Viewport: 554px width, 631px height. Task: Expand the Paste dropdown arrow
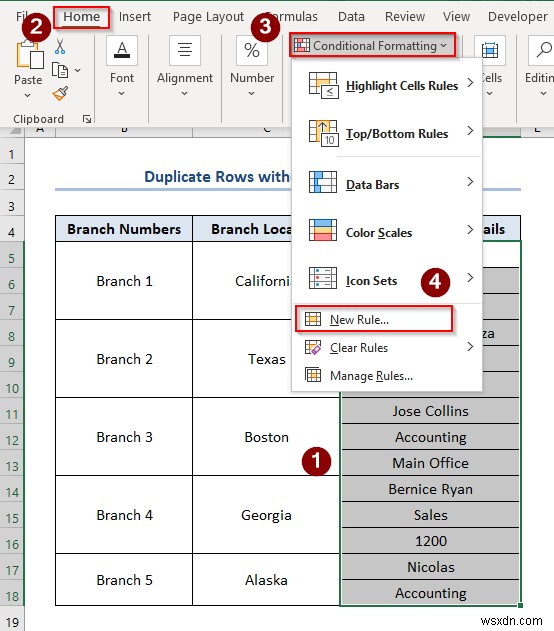(27, 95)
